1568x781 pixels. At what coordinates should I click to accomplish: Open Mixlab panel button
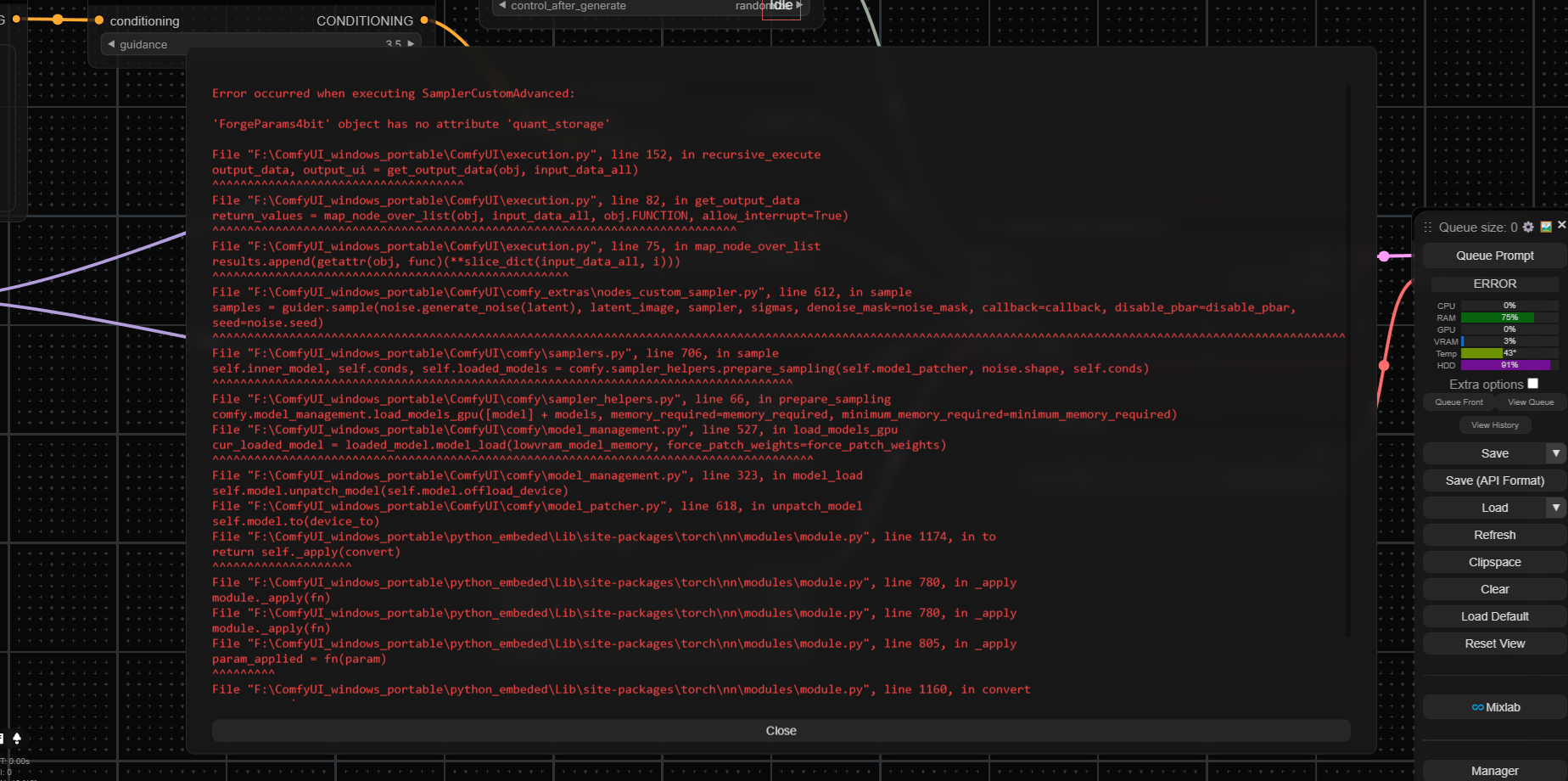[x=1494, y=707]
